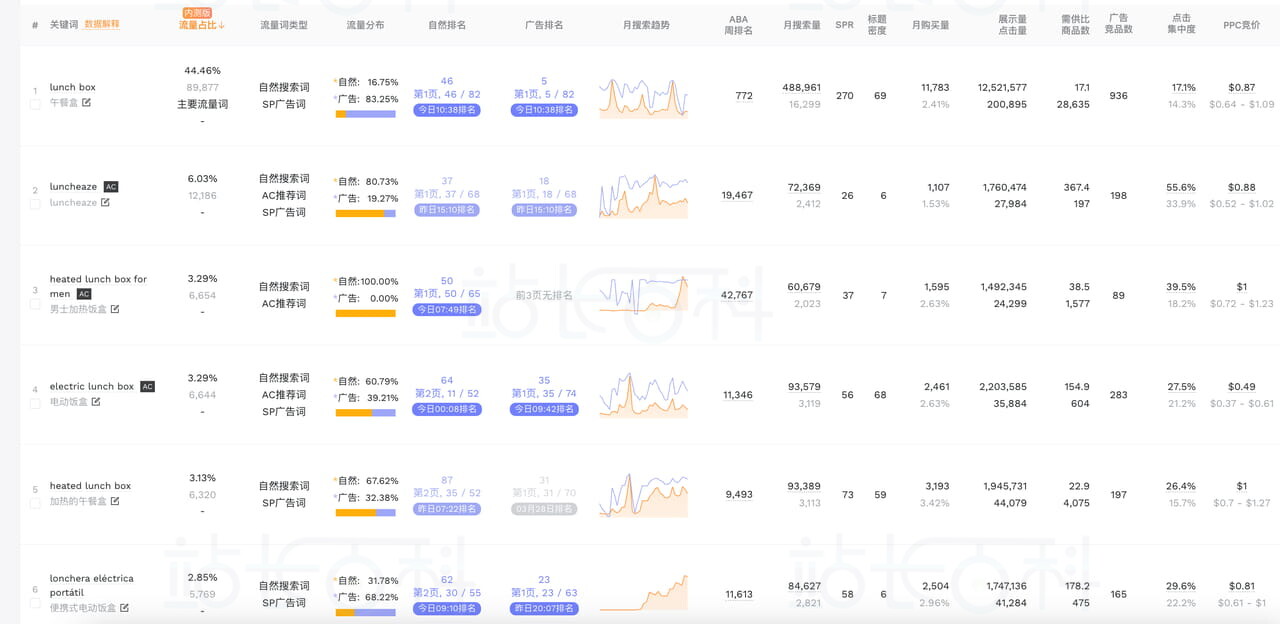Tick the checkbox for luncheaze row

click(35, 204)
